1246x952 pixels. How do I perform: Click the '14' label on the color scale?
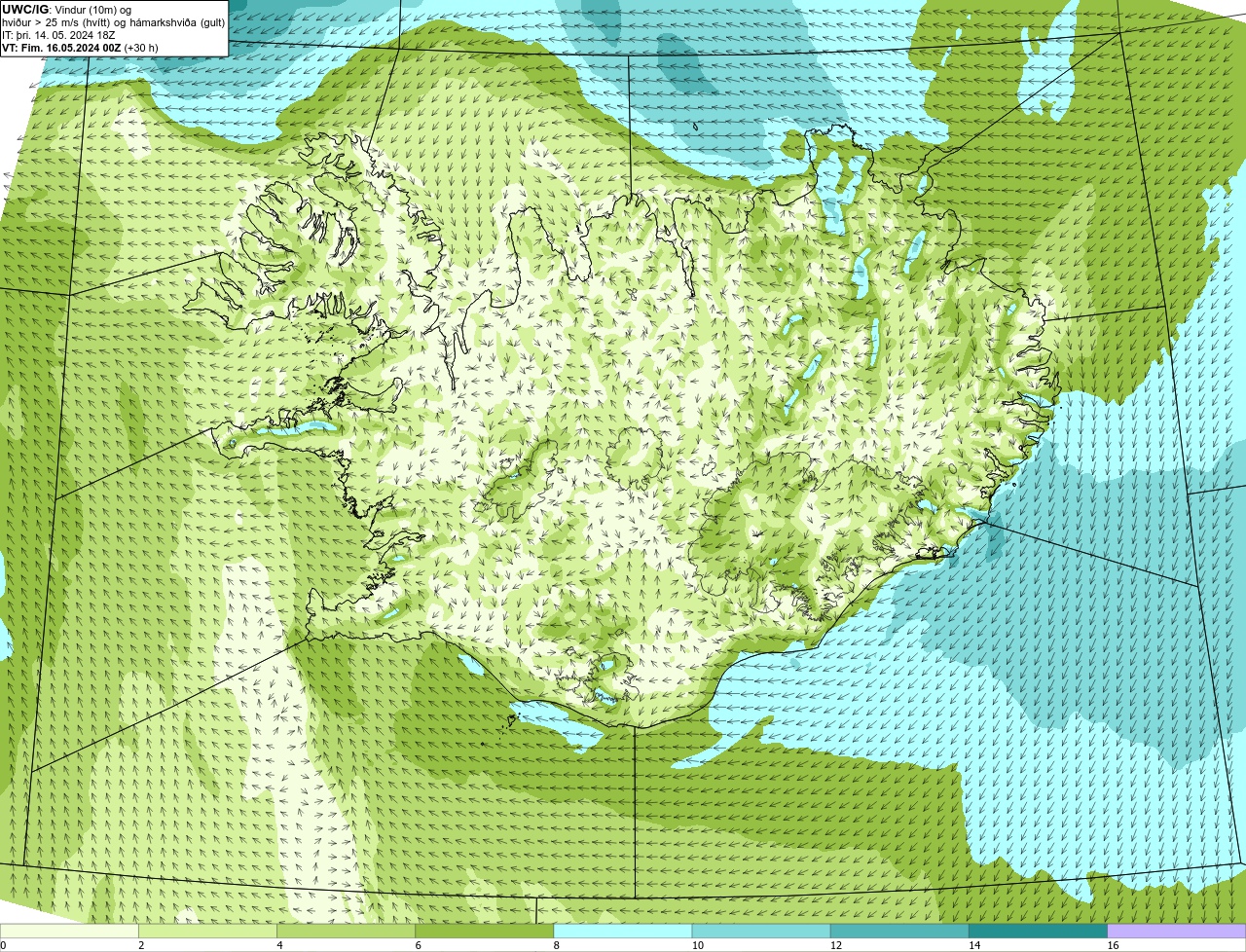click(x=973, y=945)
